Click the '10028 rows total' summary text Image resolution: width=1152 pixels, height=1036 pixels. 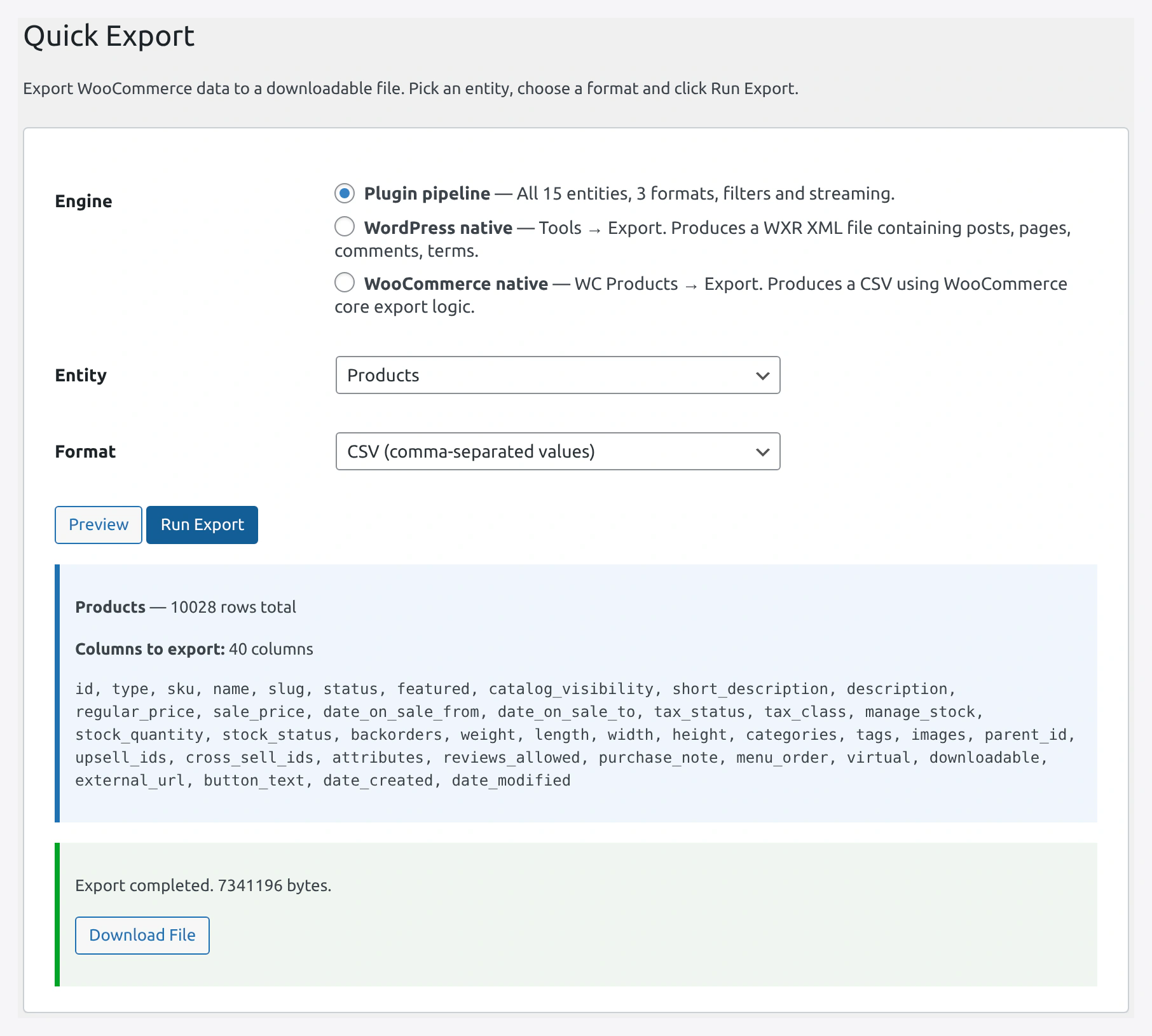pos(233,607)
